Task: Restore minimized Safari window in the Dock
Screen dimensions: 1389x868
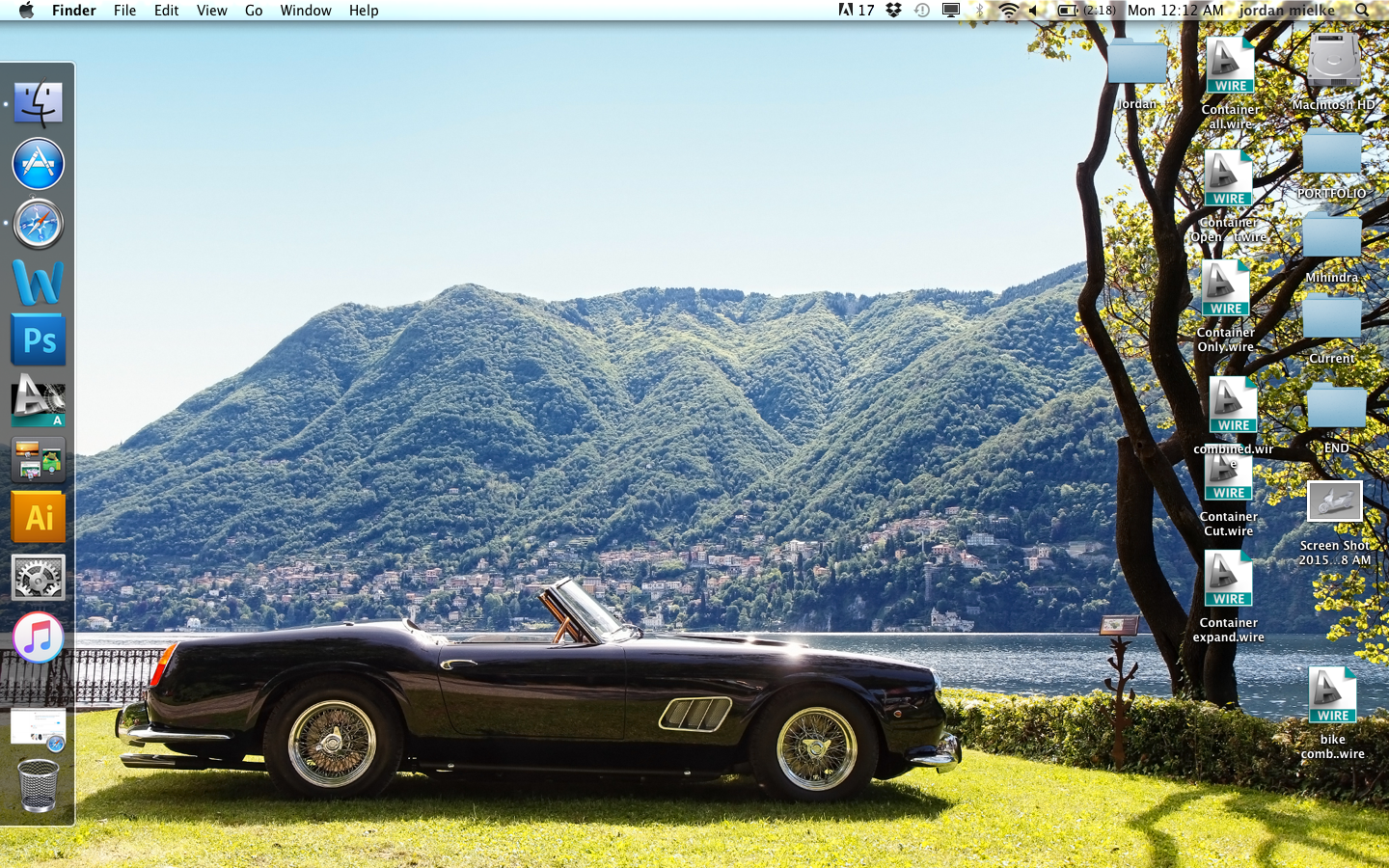Action: 39,729
